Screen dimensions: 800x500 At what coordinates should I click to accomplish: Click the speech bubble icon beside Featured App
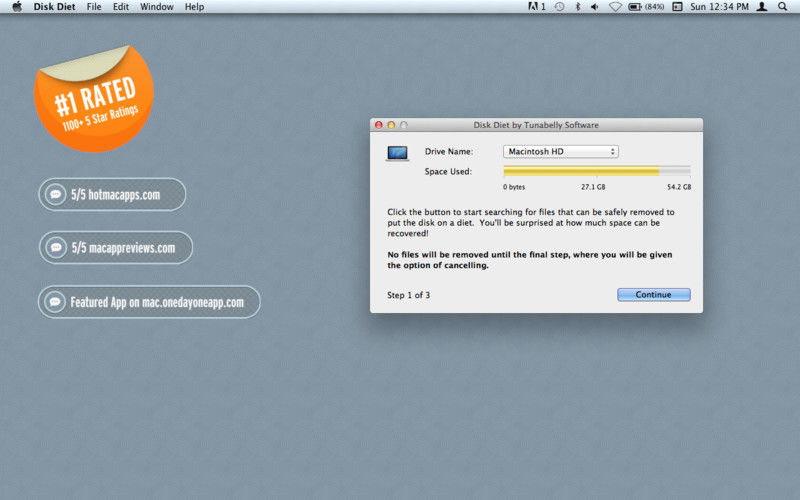55,302
